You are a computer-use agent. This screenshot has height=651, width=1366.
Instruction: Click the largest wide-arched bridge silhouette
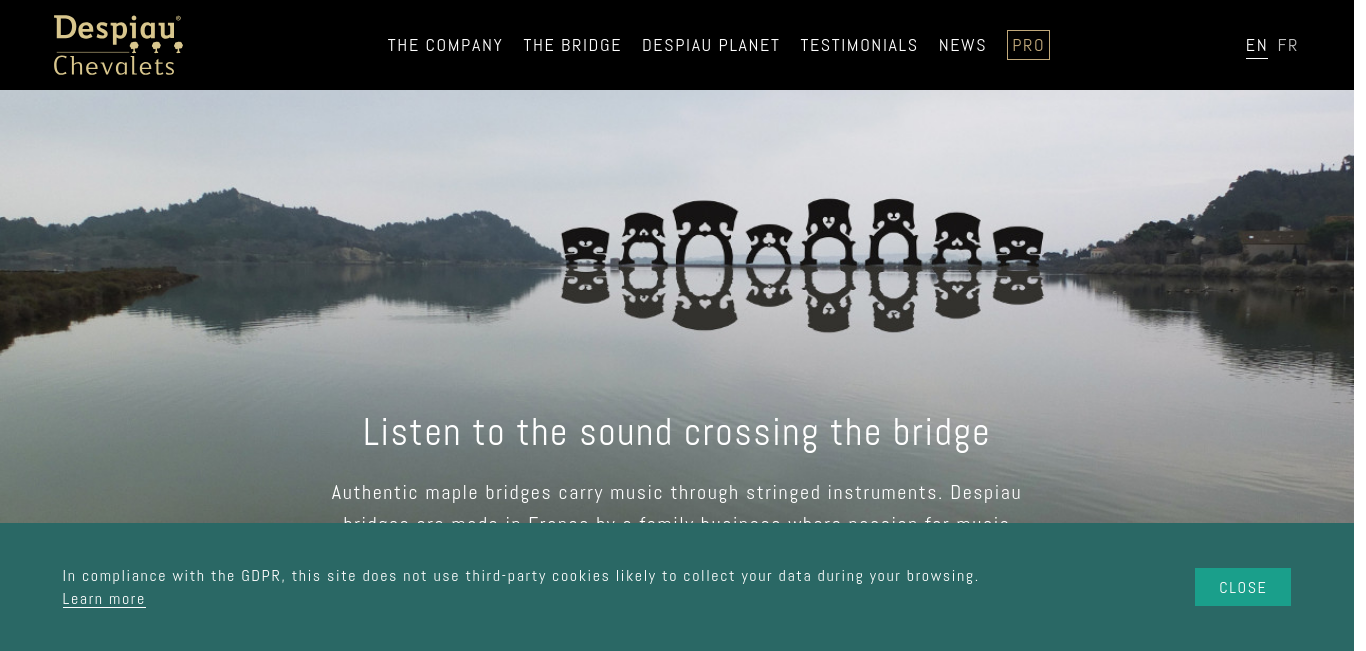click(x=705, y=233)
